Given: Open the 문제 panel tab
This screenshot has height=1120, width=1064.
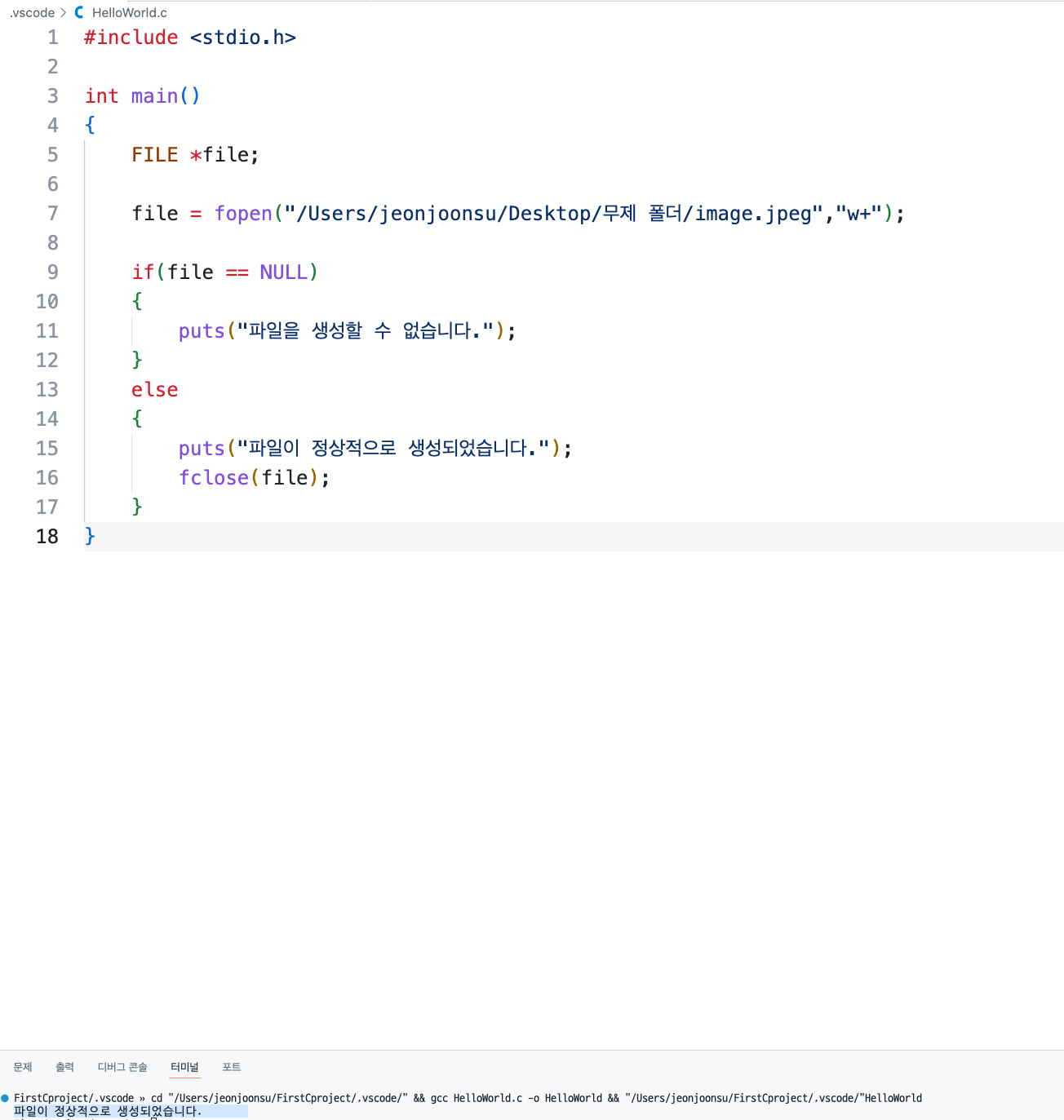Looking at the screenshot, I should pyautogui.click(x=23, y=1067).
